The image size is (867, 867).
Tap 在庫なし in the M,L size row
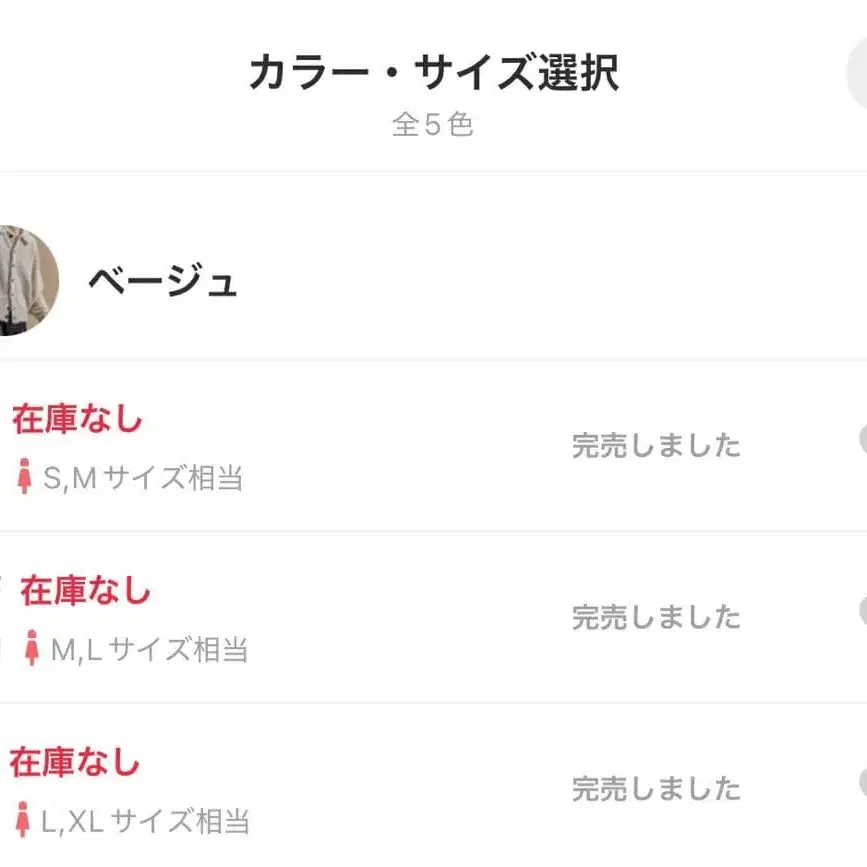pos(86,591)
